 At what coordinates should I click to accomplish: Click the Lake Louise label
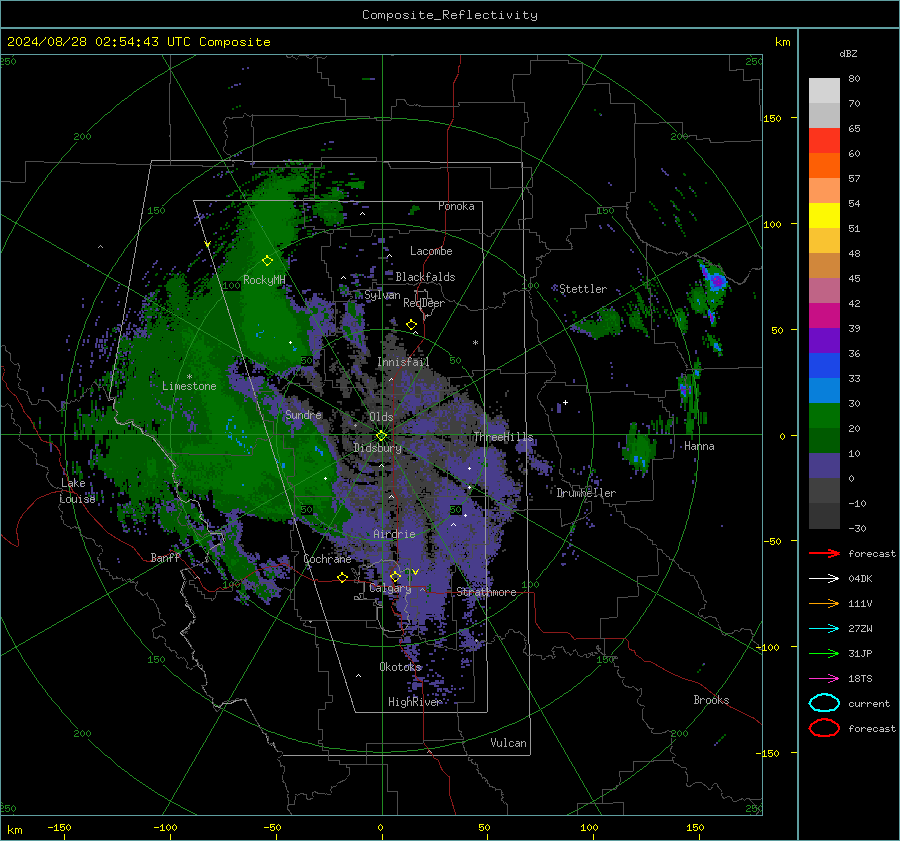[77, 491]
